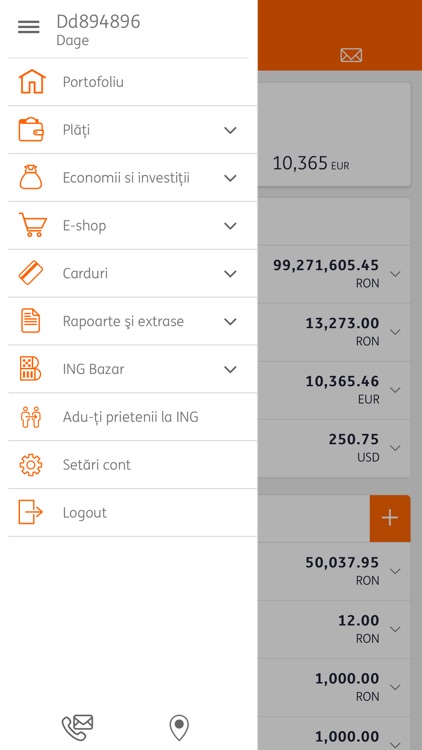The image size is (422, 750).
Task: Tap the E-shop shopping cart icon
Action: click(33, 225)
